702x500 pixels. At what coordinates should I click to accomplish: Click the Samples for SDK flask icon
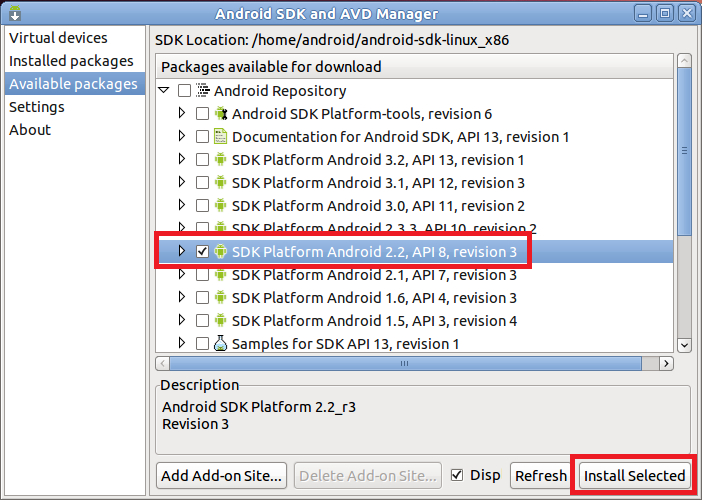[220, 343]
